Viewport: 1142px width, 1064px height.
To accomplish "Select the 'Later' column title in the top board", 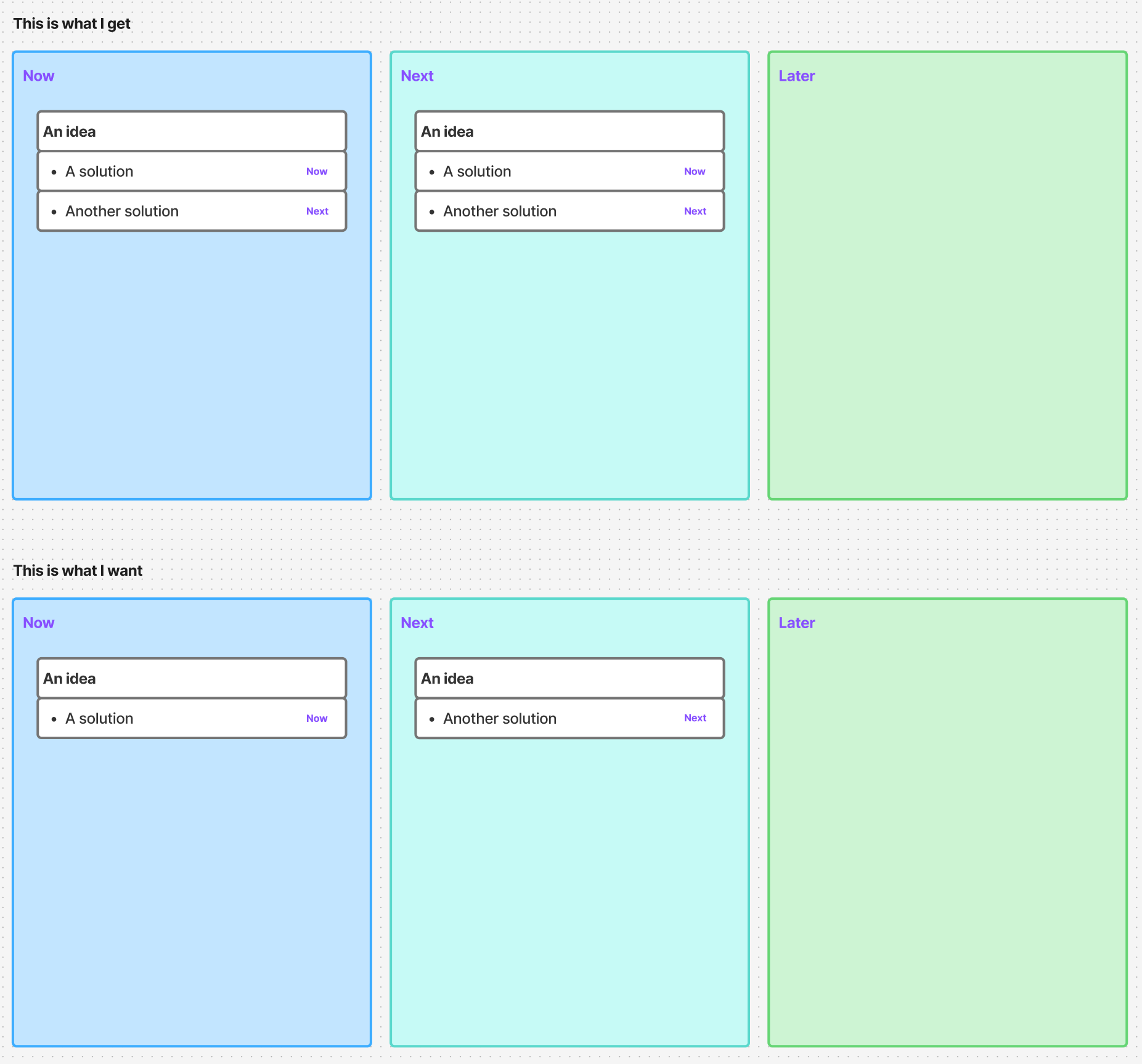I will click(796, 76).
